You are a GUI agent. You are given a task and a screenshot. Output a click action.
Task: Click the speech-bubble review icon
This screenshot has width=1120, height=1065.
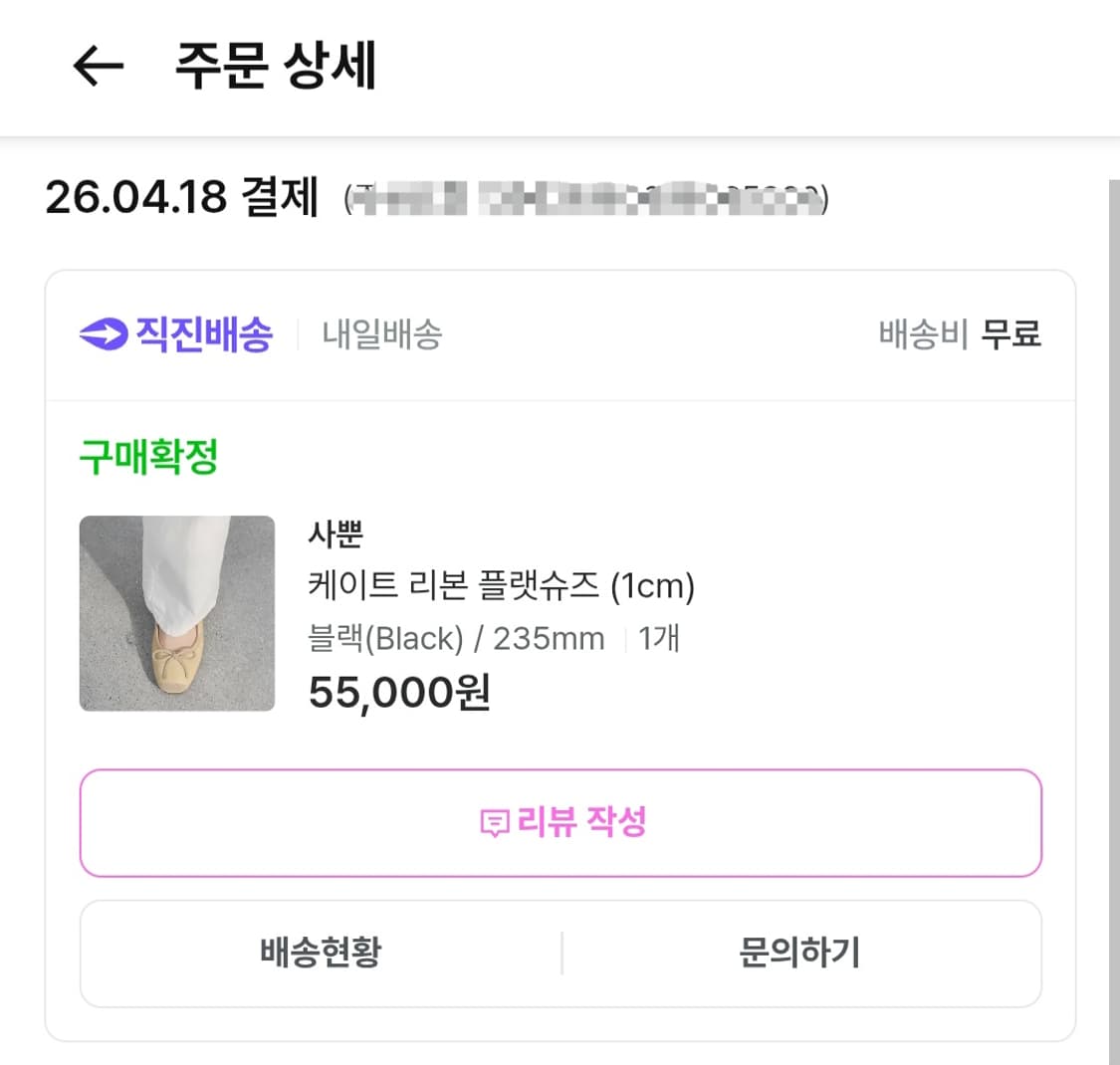click(493, 823)
